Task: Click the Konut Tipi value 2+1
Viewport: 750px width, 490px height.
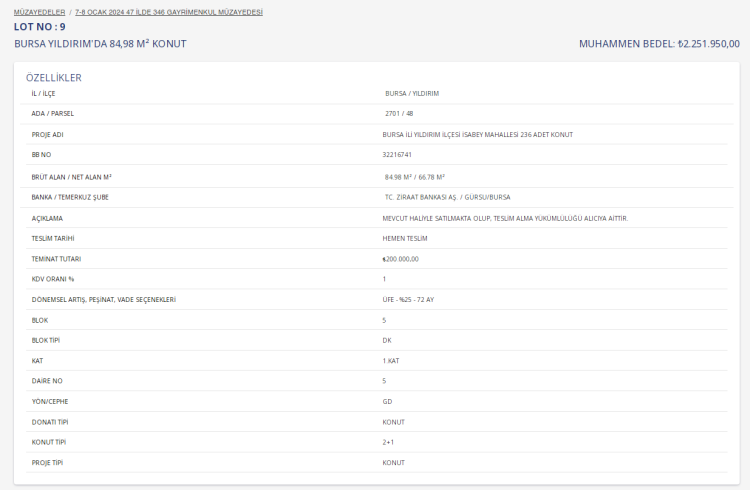Action: 387,442
